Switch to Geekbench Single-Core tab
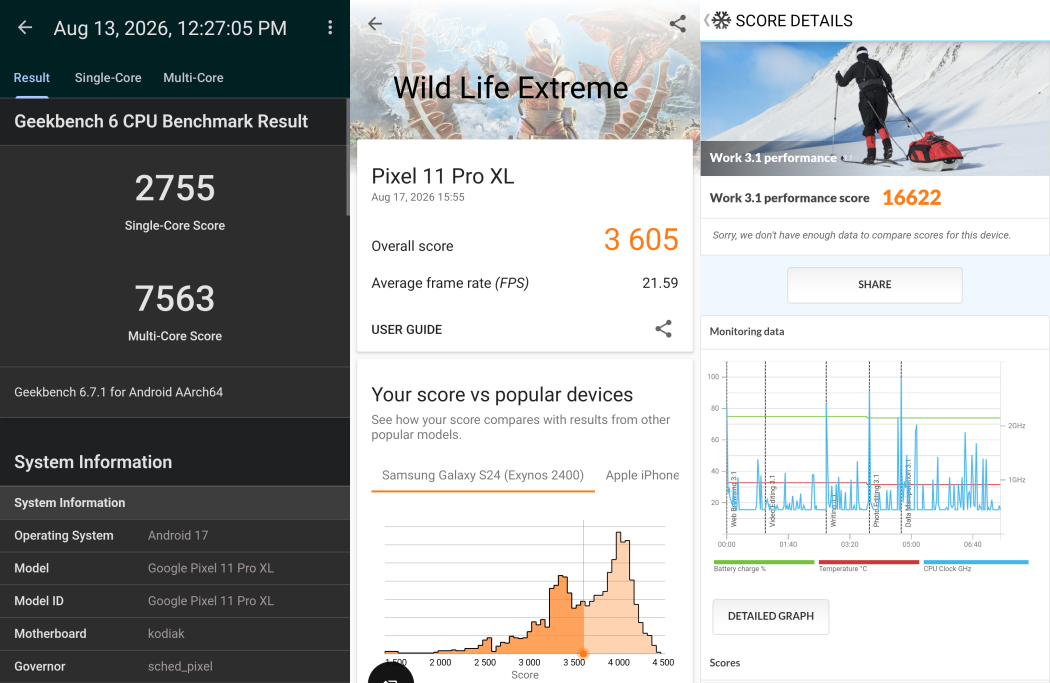The height and width of the screenshot is (683, 1050). point(108,78)
